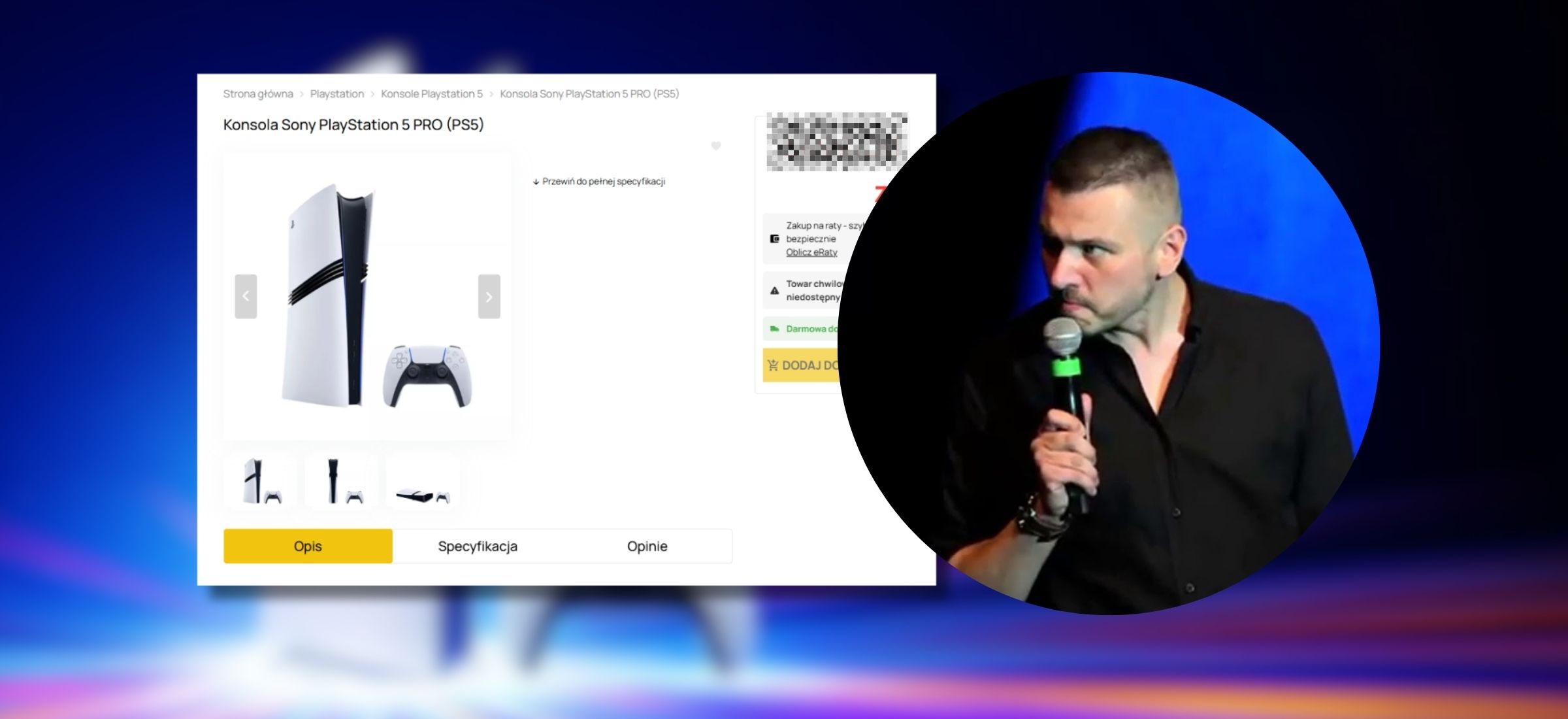This screenshot has height=719, width=1568.
Task: Click Przewiń do pełnej specyfikacji link
Action: 599,182
